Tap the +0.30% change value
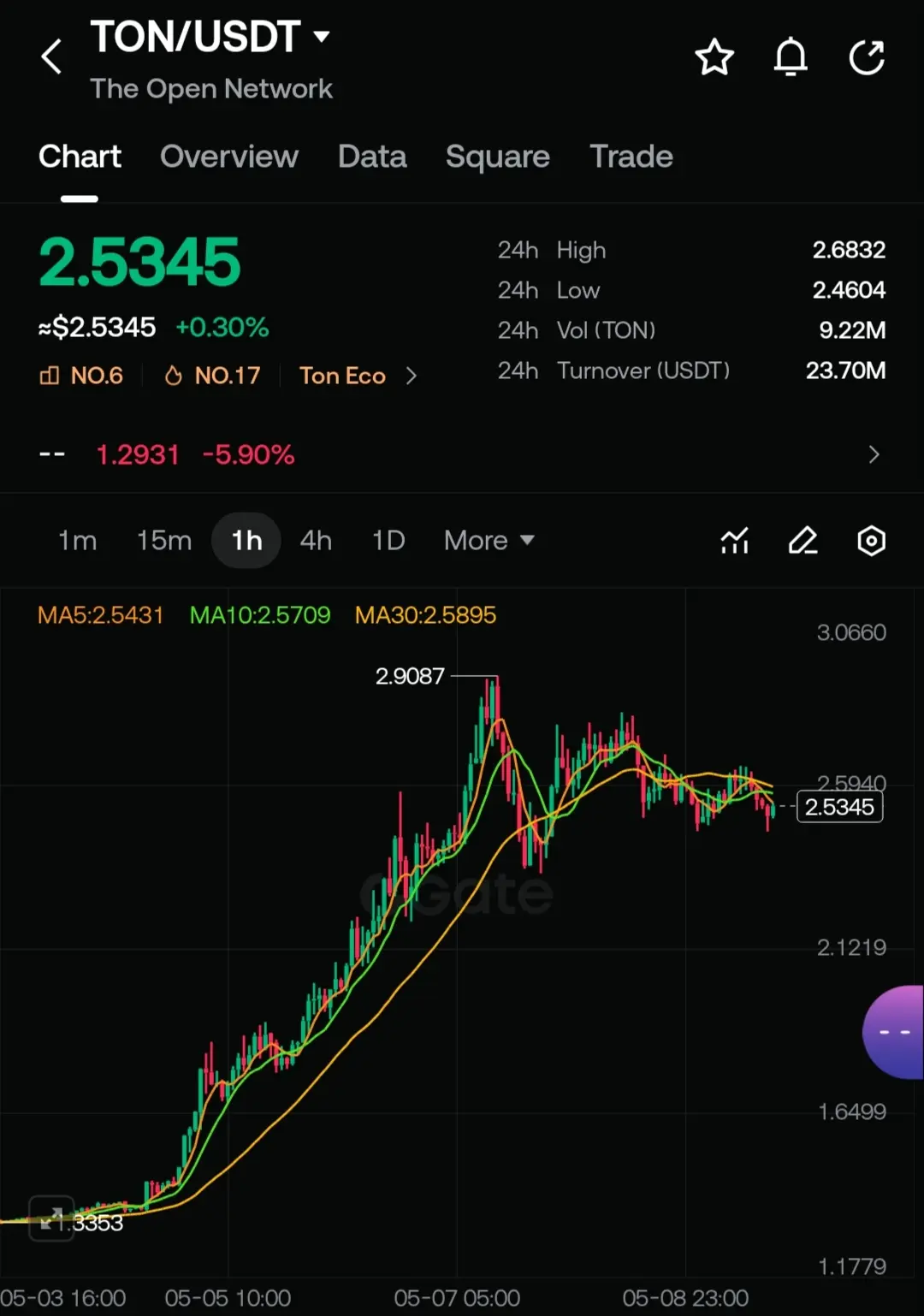This screenshot has height=1316, width=924. (x=222, y=327)
